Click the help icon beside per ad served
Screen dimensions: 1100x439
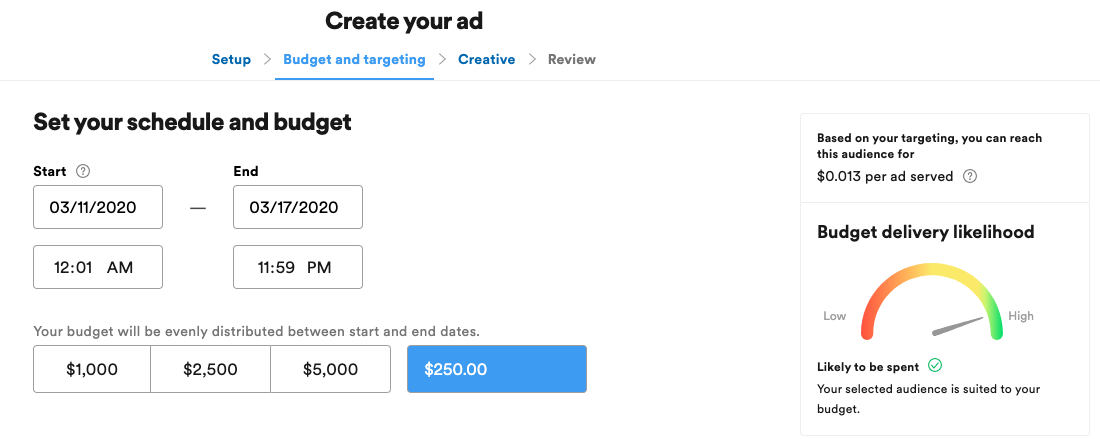click(x=970, y=177)
